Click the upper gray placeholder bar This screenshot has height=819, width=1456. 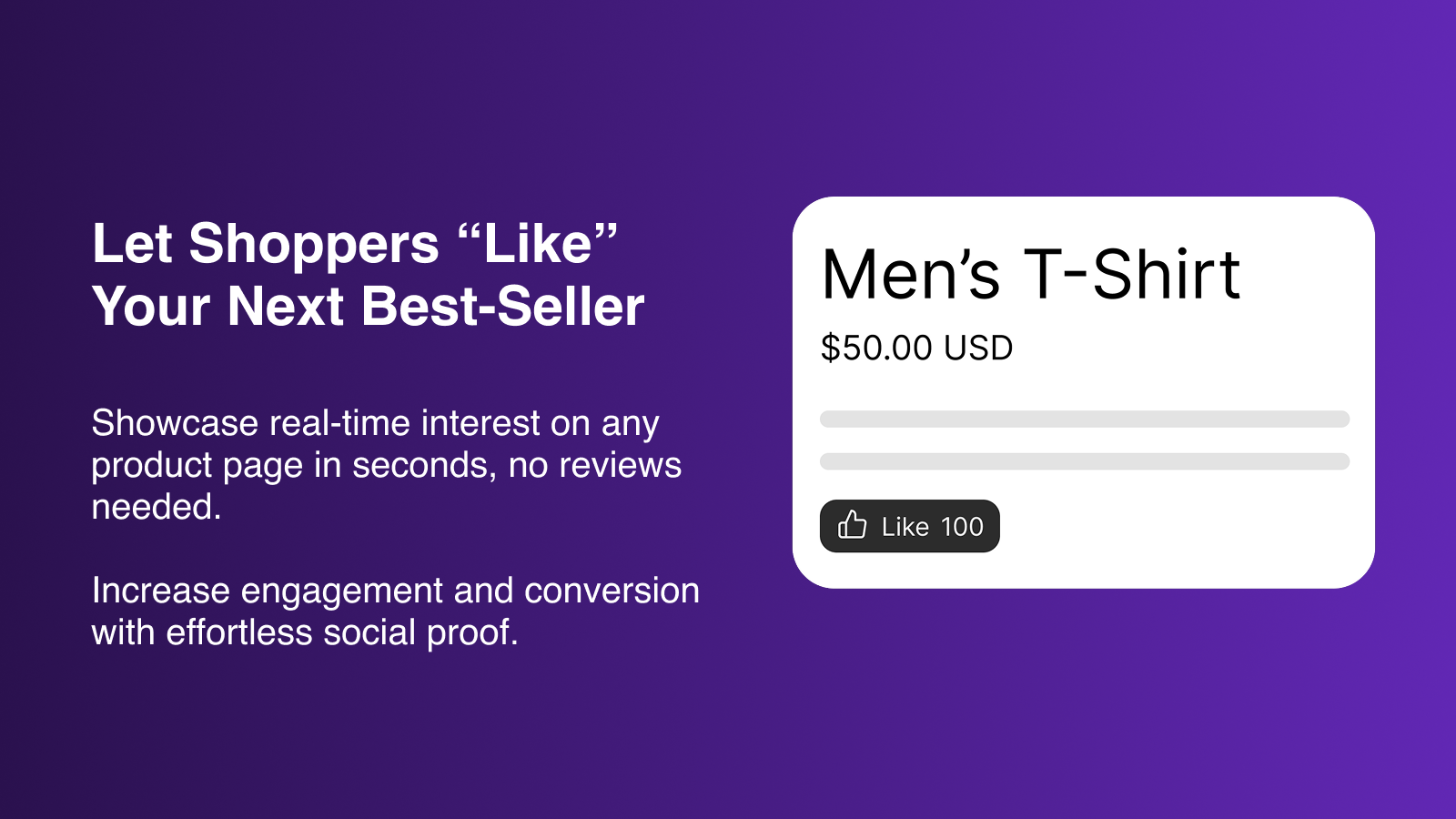click(1085, 420)
